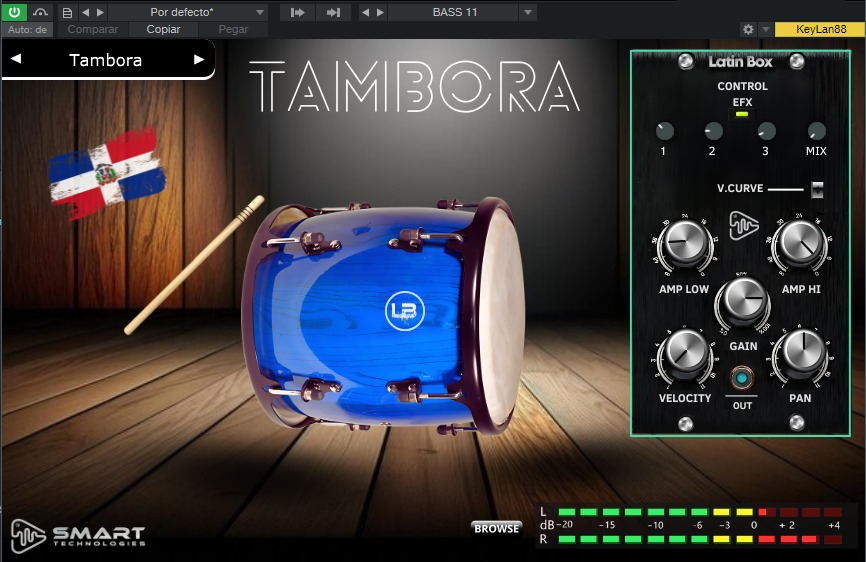Switch to previous instrument left of Tambora
The height and width of the screenshot is (562, 866).
16,59
